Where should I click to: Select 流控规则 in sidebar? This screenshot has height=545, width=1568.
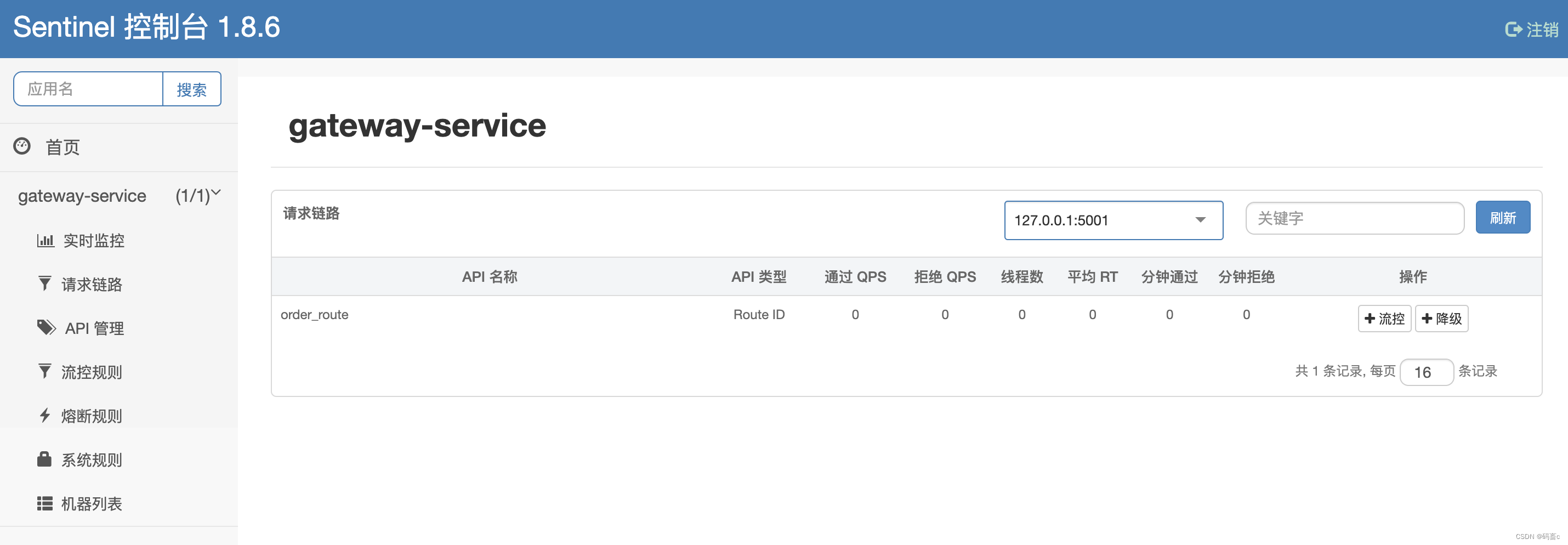(x=92, y=372)
